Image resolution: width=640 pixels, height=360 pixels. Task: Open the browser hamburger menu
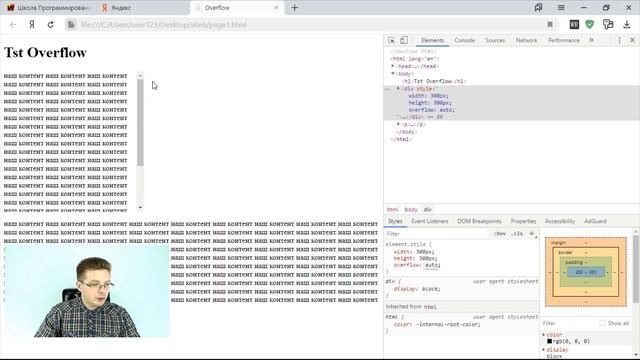[561, 7]
